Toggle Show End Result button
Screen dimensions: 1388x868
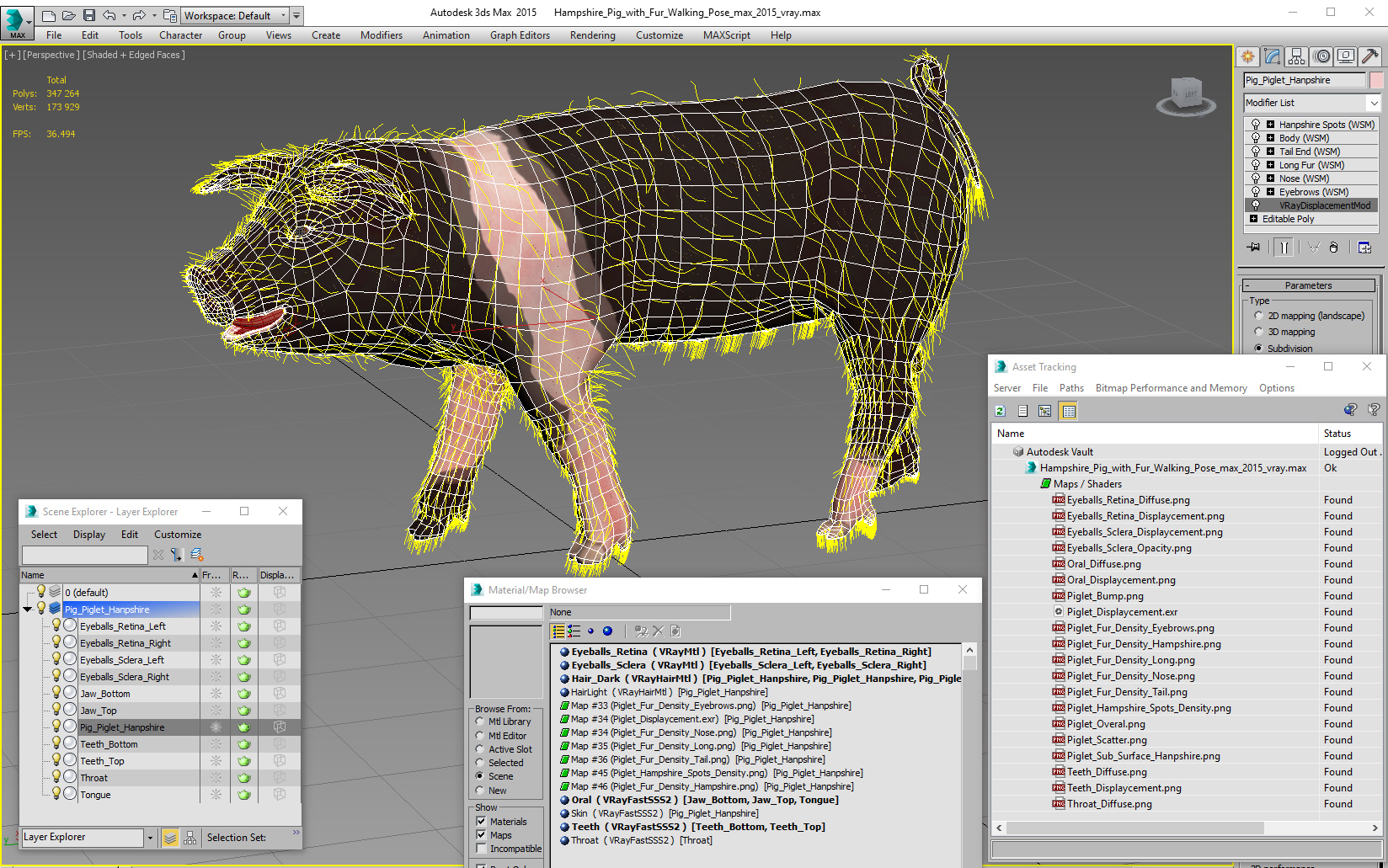1284,248
